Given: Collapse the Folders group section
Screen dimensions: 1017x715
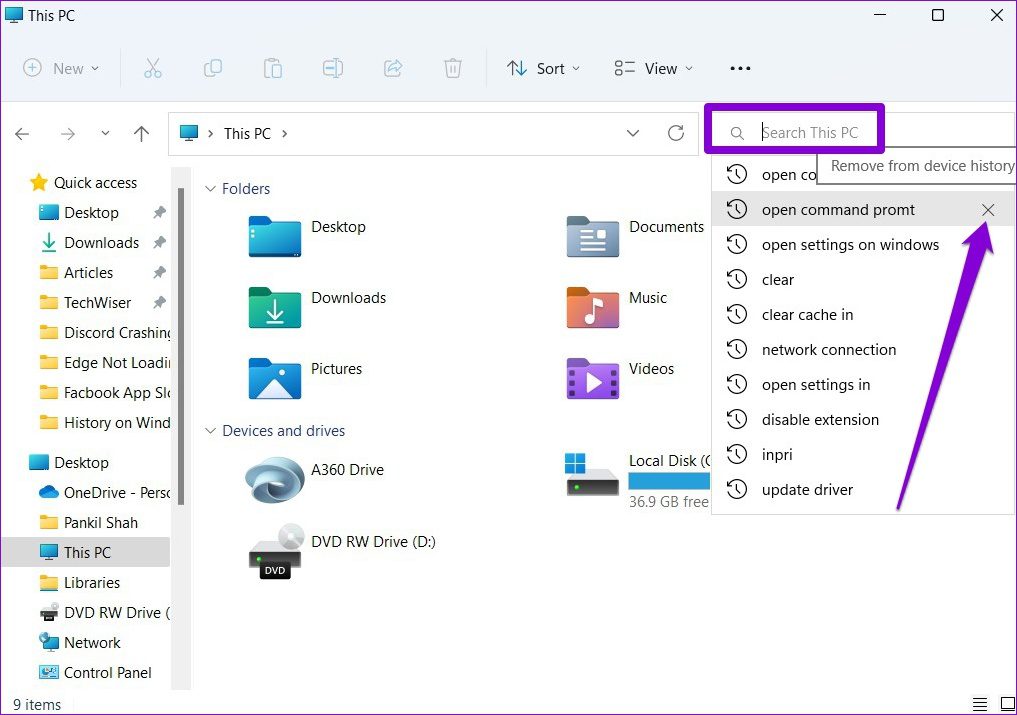Looking at the screenshot, I should [x=210, y=189].
